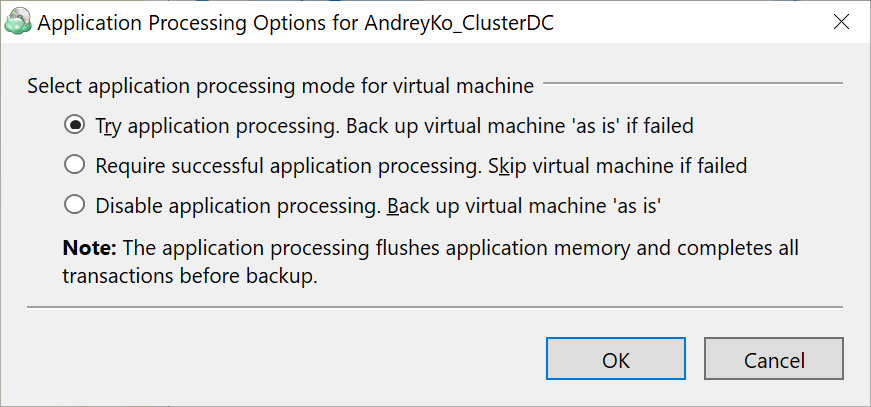871x407 pixels.
Task: Choose the 'Require successful application processing' radio button
Action: click(x=74, y=165)
